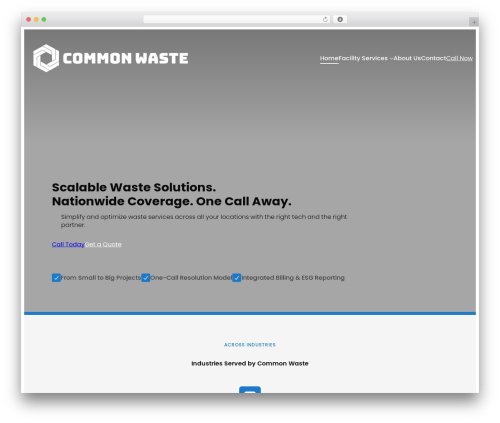Reload the page using the browser refresh icon
This screenshot has height=423, width=500.
pos(325,20)
